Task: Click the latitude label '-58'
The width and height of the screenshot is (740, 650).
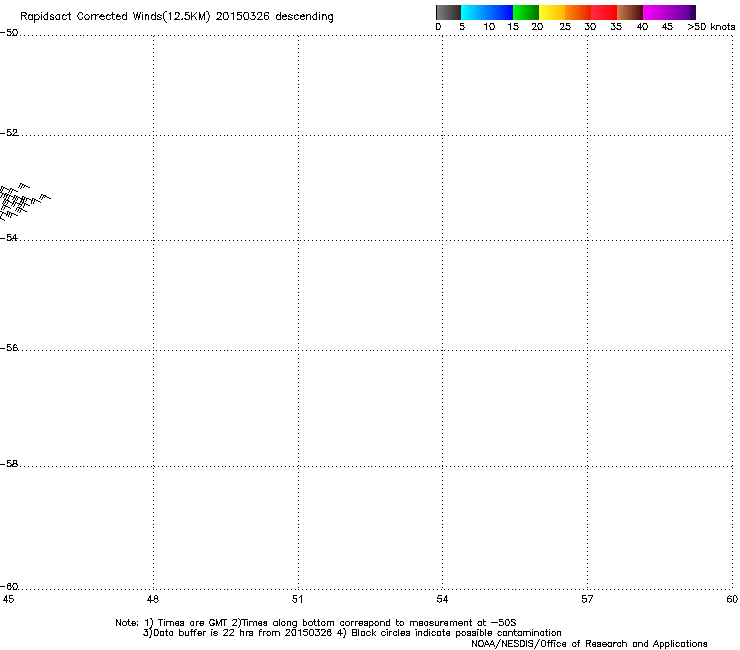Action: (x=9, y=464)
